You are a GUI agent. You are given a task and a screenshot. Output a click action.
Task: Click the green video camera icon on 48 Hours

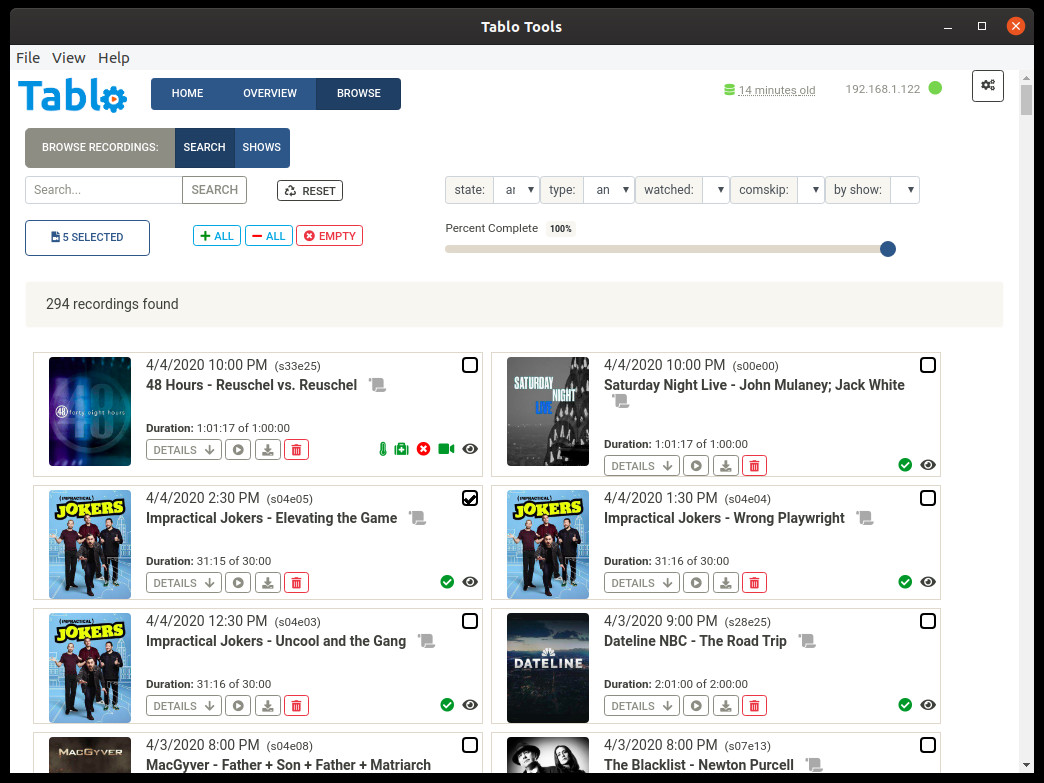click(446, 449)
